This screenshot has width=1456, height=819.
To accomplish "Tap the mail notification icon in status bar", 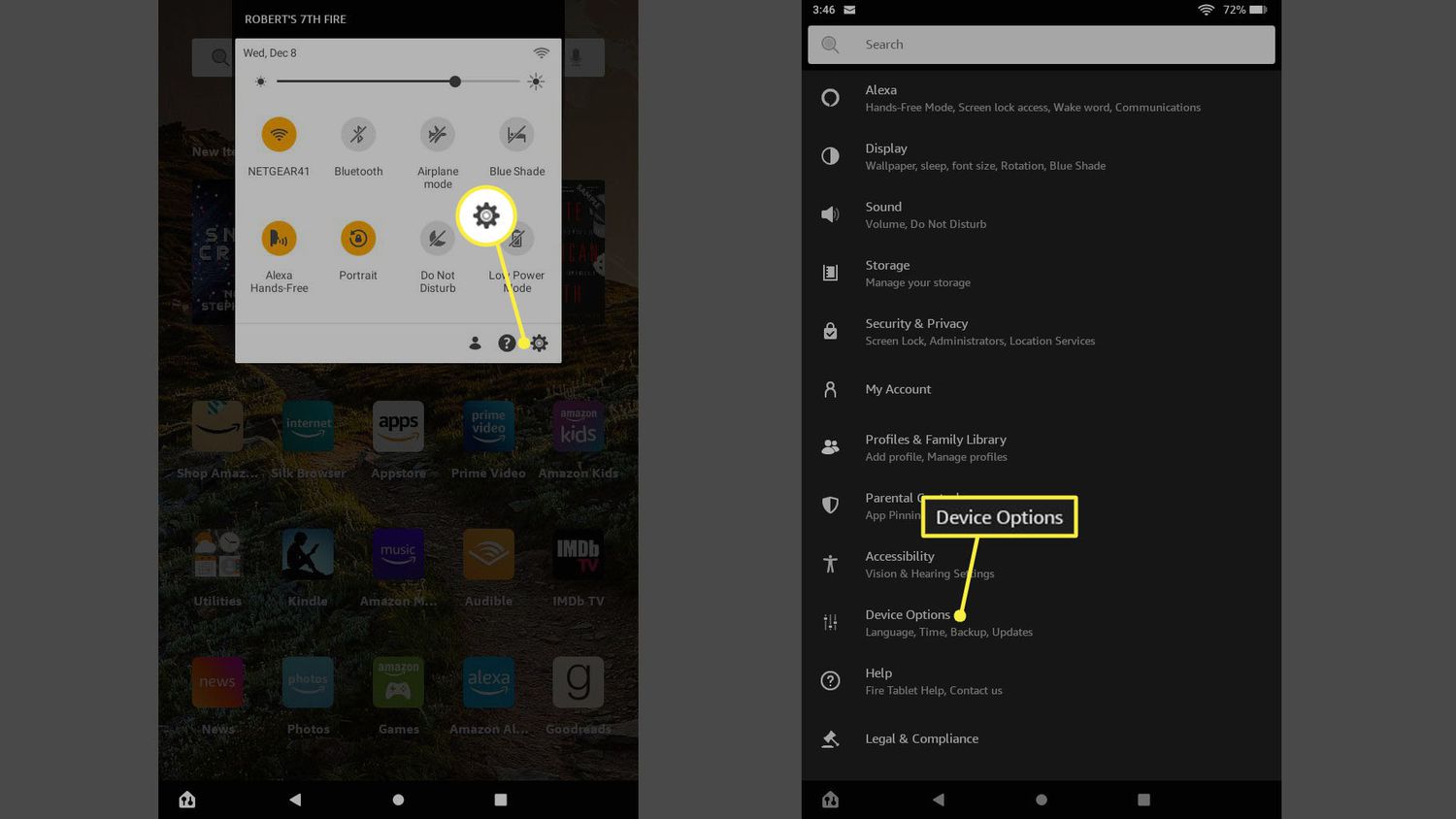I will [x=849, y=10].
